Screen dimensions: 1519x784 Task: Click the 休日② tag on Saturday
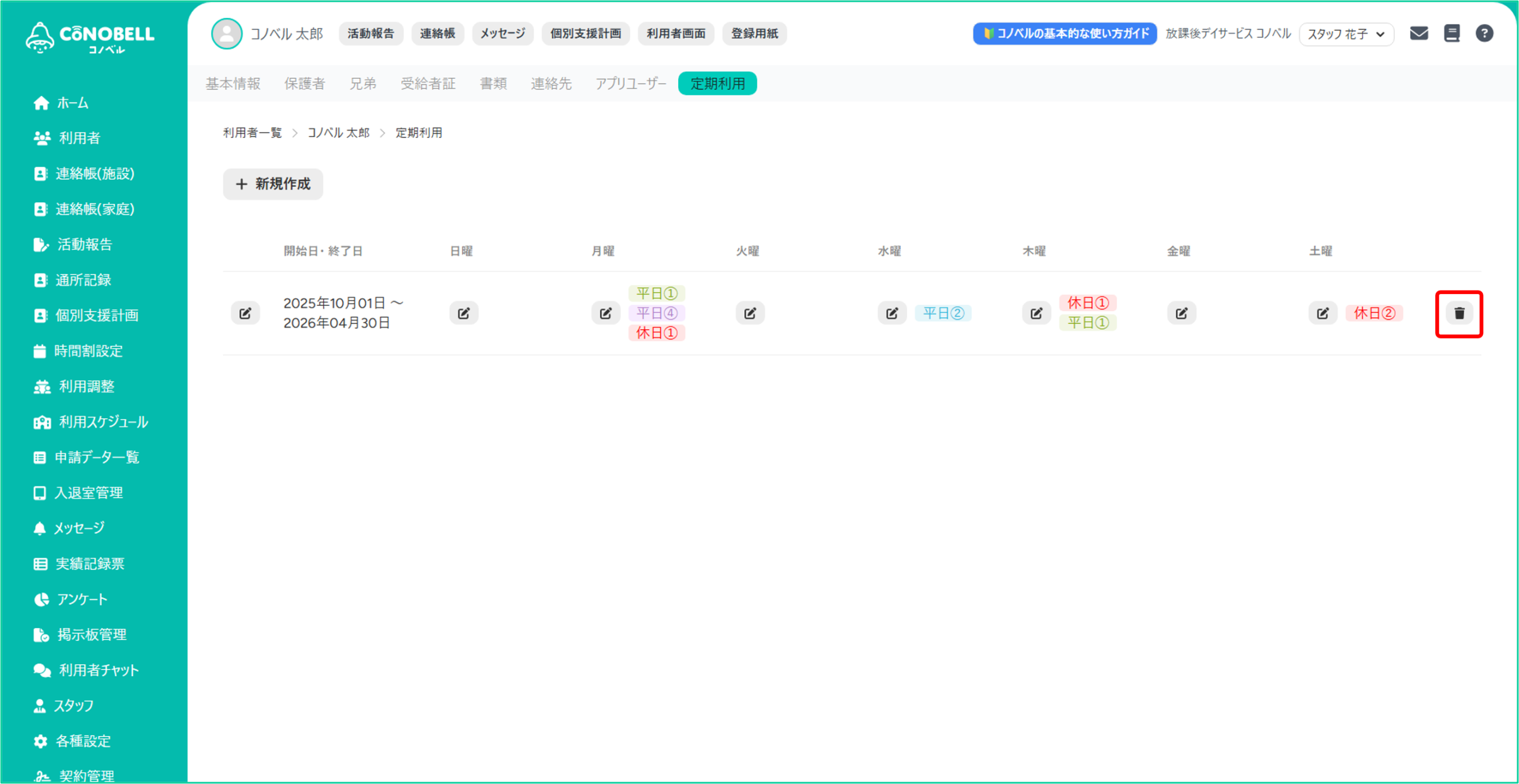coord(1374,313)
